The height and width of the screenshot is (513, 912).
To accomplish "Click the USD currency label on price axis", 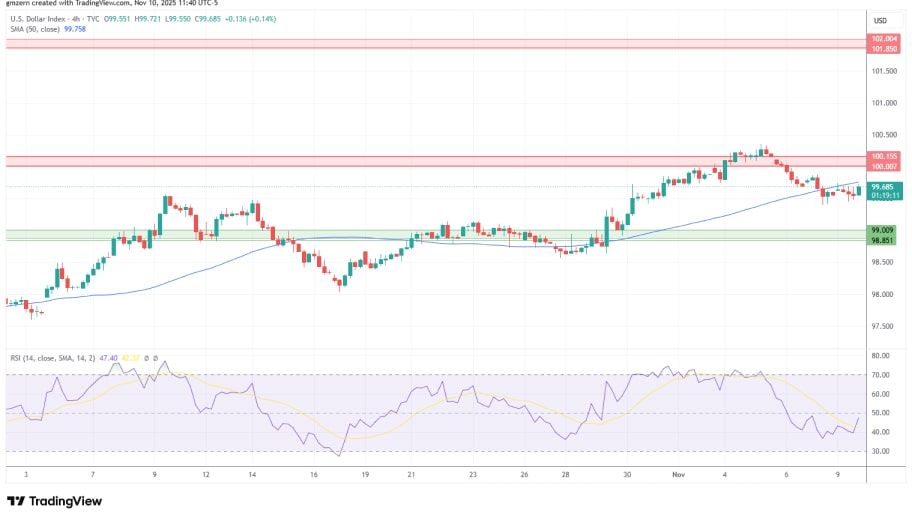I will coord(881,21).
